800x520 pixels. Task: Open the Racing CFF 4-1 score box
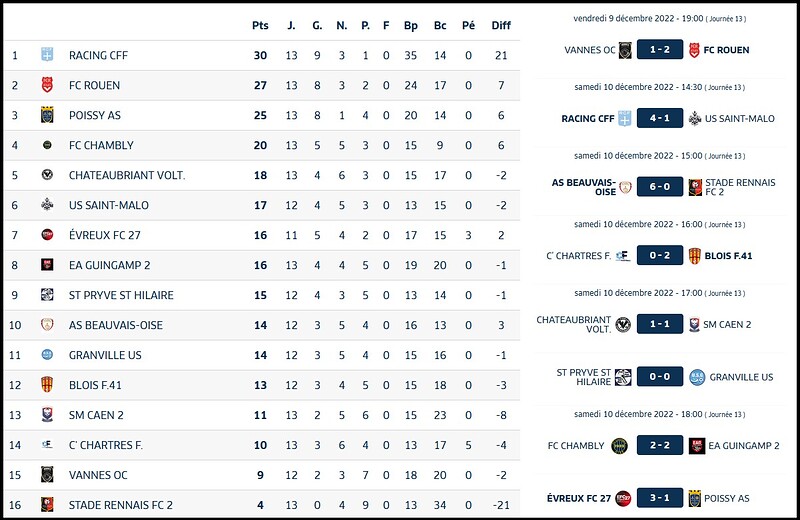click(660, 119)
